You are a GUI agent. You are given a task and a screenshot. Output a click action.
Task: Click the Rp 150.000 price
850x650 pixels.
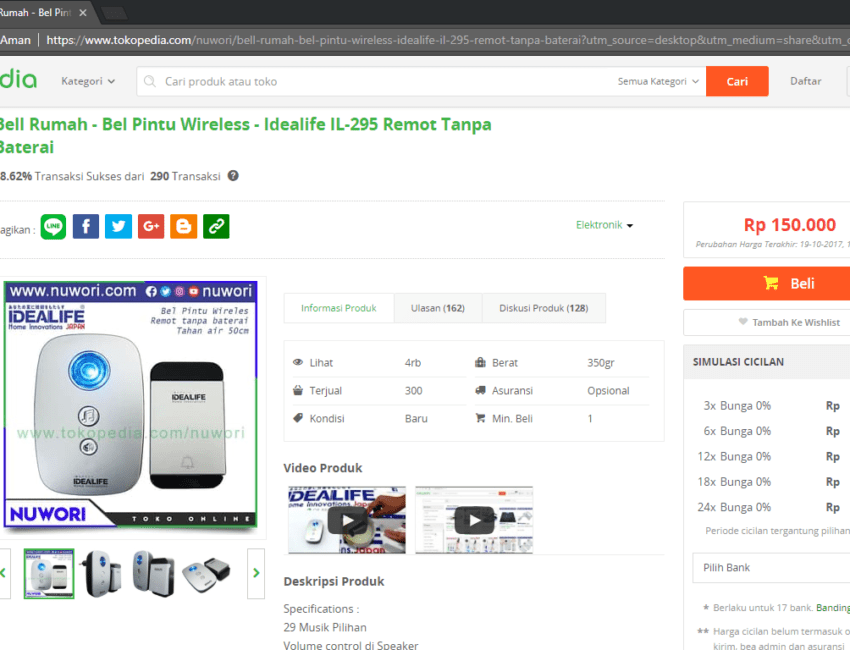click(789, 224)
